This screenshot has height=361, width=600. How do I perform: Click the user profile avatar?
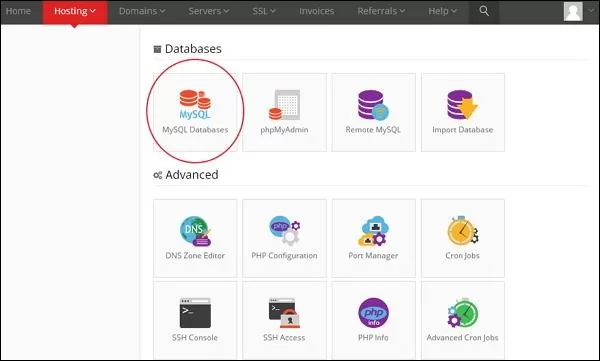pos(573,11)
